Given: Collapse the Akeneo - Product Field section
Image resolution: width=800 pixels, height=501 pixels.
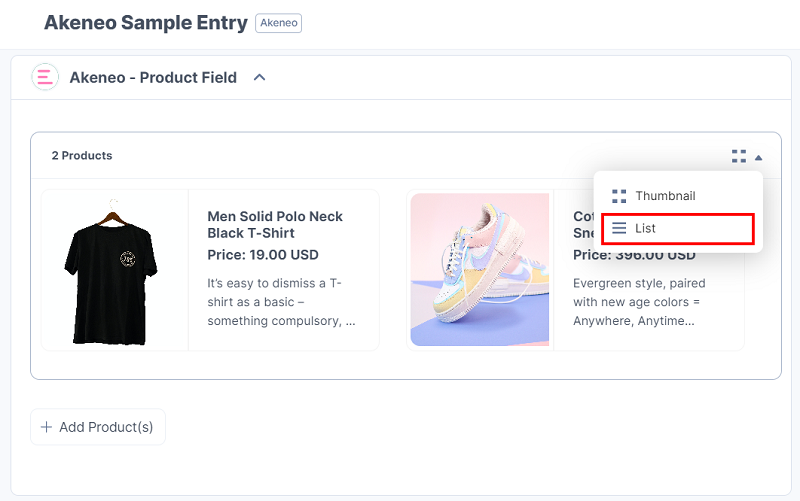Looking at the screenshot, I should click(x=260, y=78).
